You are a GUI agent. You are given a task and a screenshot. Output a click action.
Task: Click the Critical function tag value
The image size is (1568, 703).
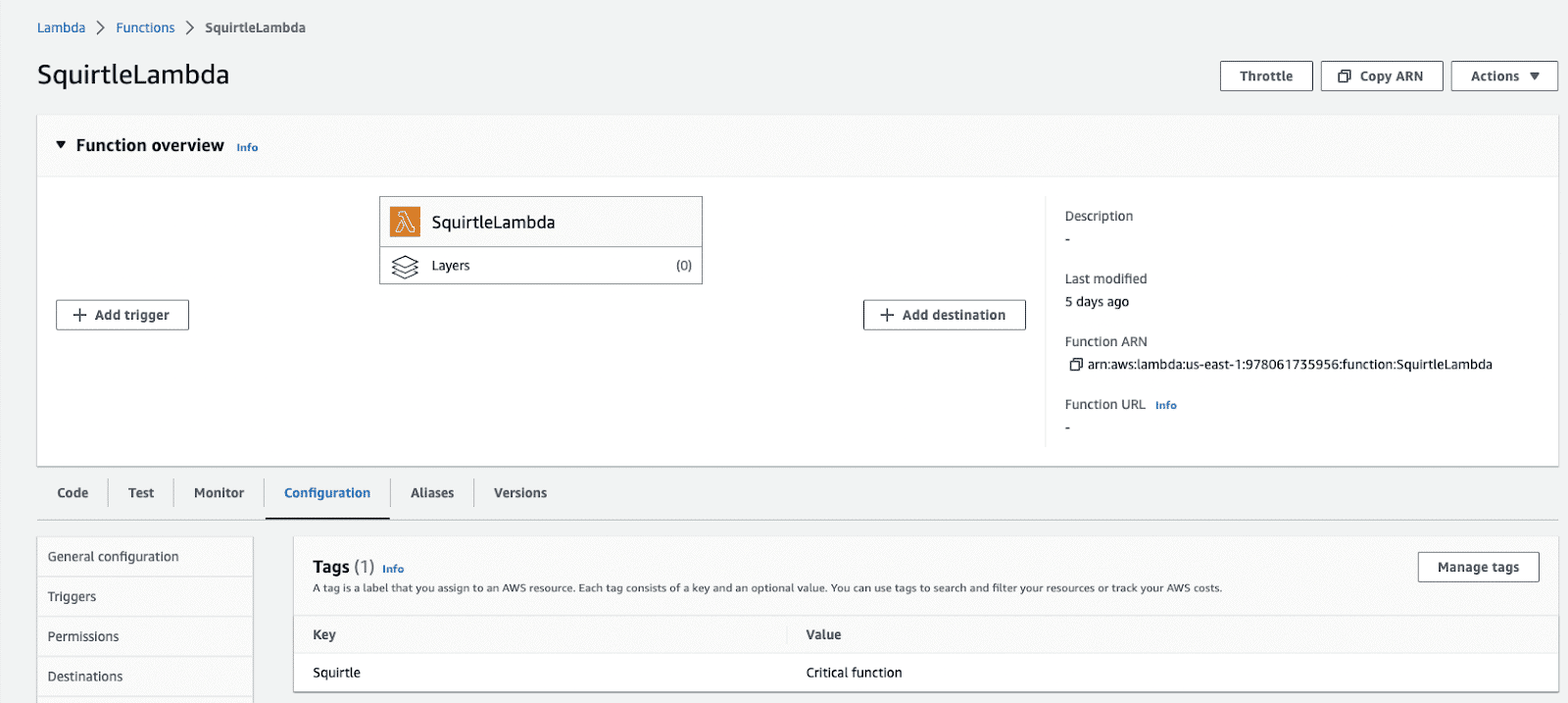coord(854,673)
